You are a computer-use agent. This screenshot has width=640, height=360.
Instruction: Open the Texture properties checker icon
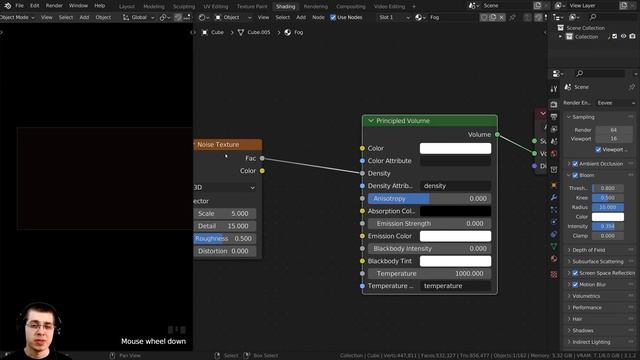(x=554, y=274)
